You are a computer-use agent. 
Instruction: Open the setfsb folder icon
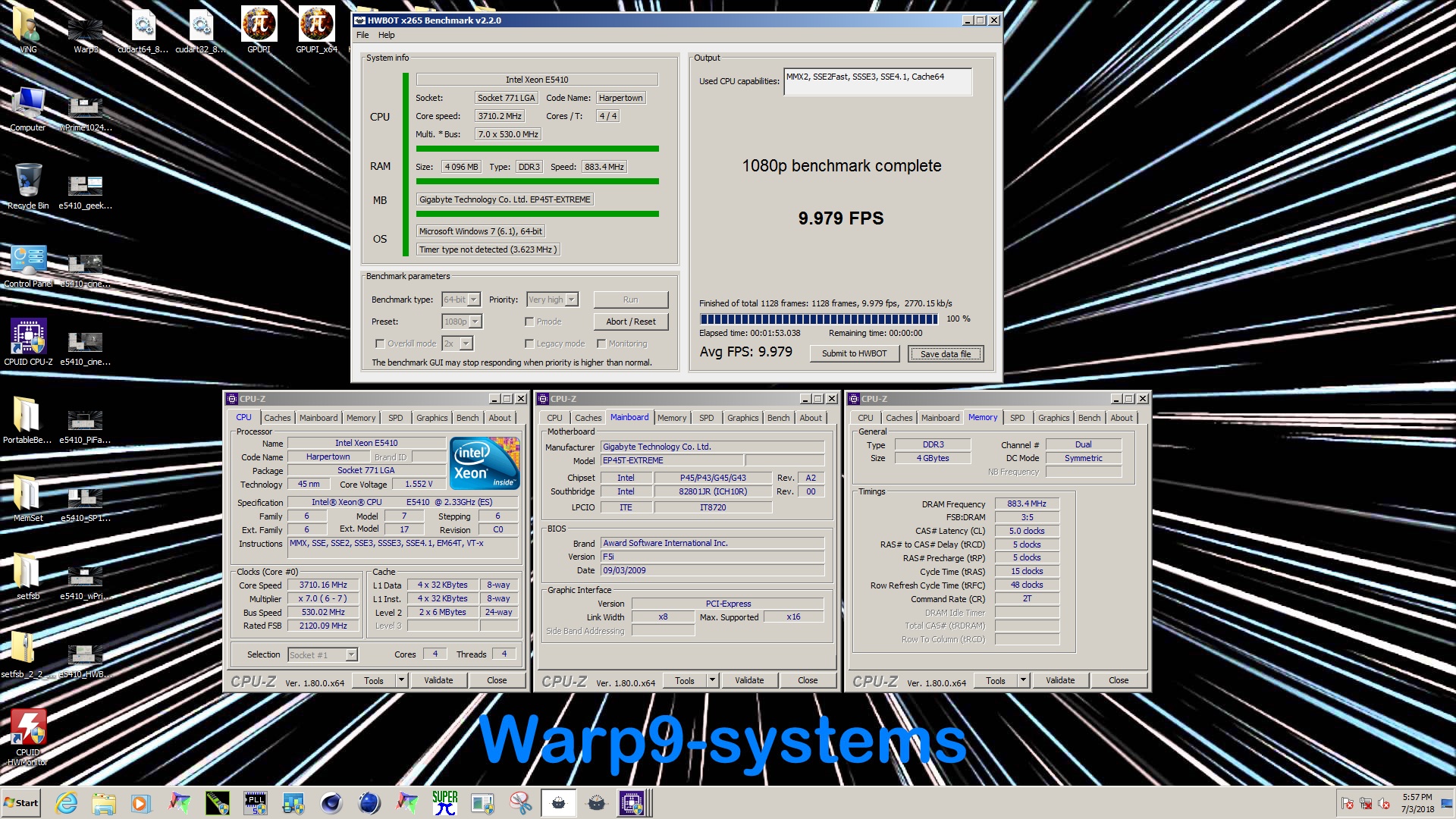click(x=28, y=577)
